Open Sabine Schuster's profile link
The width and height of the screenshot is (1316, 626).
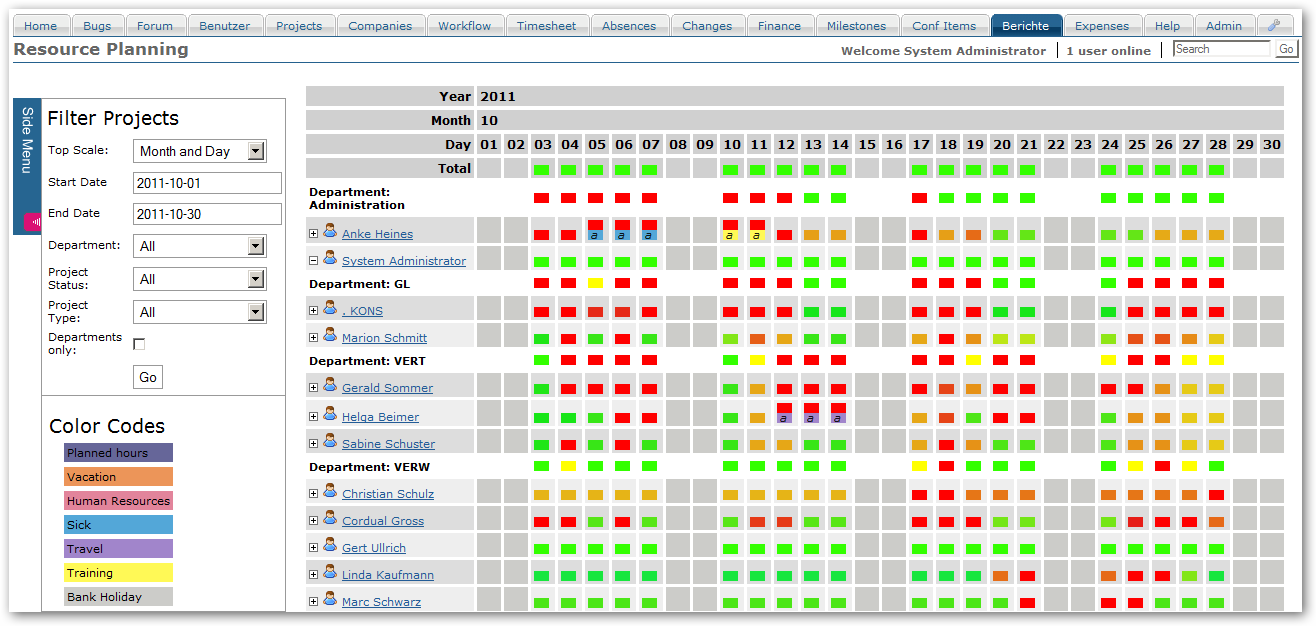click(x=388, y=443)
